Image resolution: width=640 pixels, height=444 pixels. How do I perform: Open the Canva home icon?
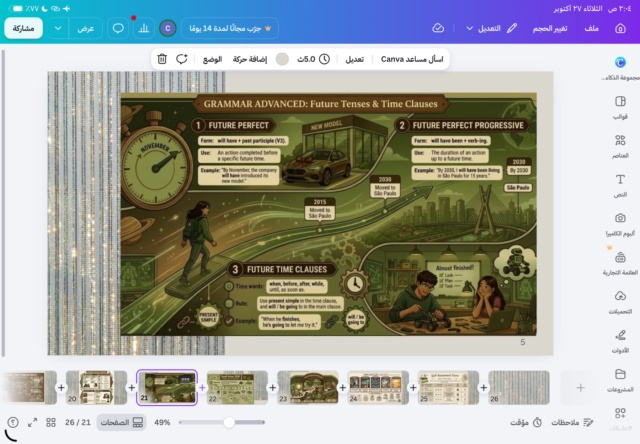point(620,28)
